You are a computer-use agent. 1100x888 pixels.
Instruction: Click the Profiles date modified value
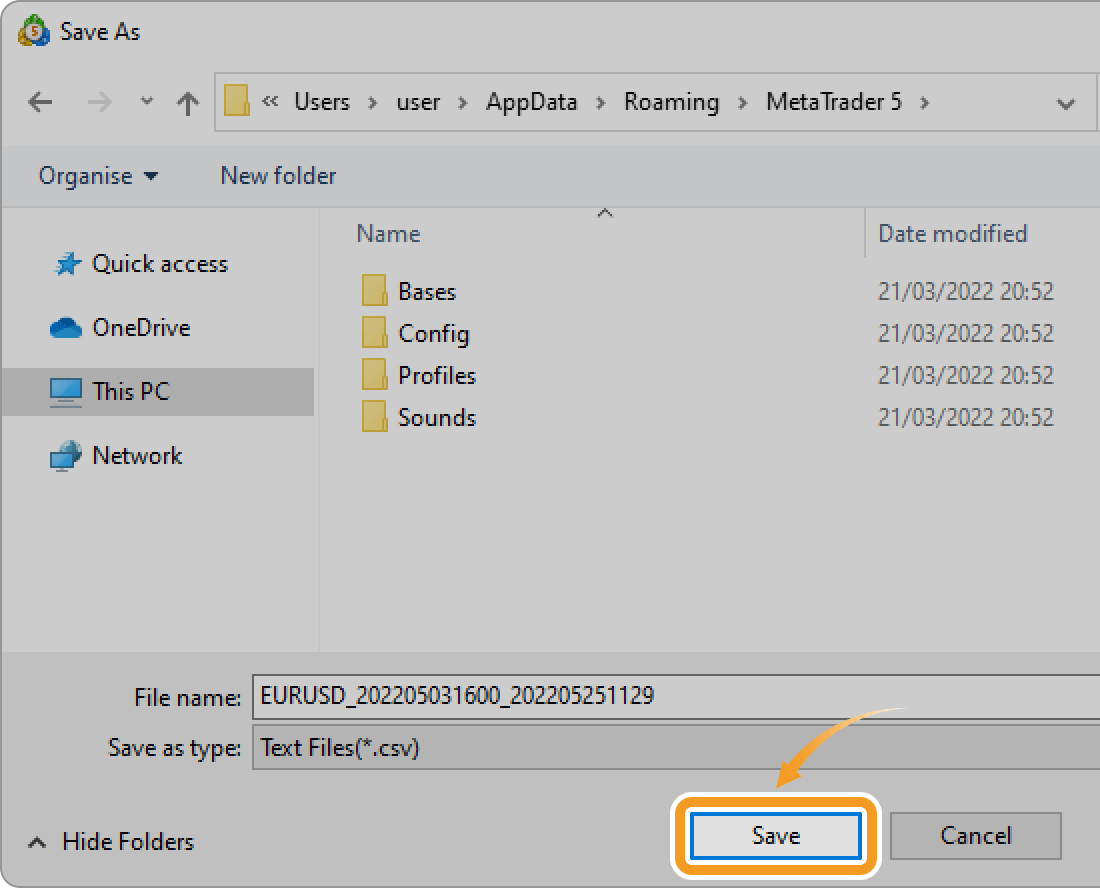point(965,375)
